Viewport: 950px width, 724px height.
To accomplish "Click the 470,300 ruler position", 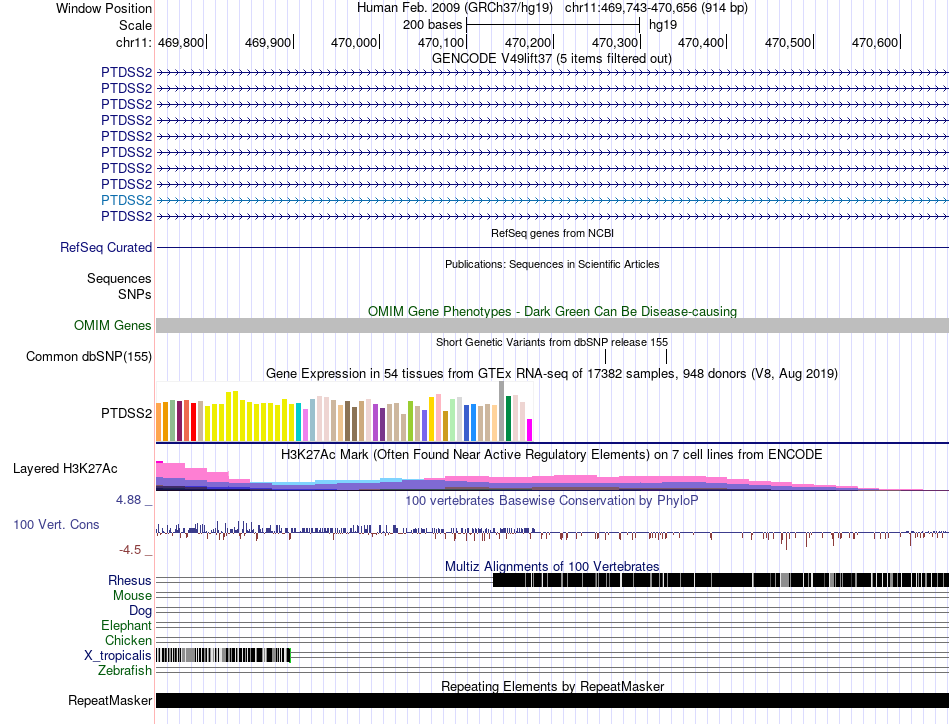I will (615, 43).
